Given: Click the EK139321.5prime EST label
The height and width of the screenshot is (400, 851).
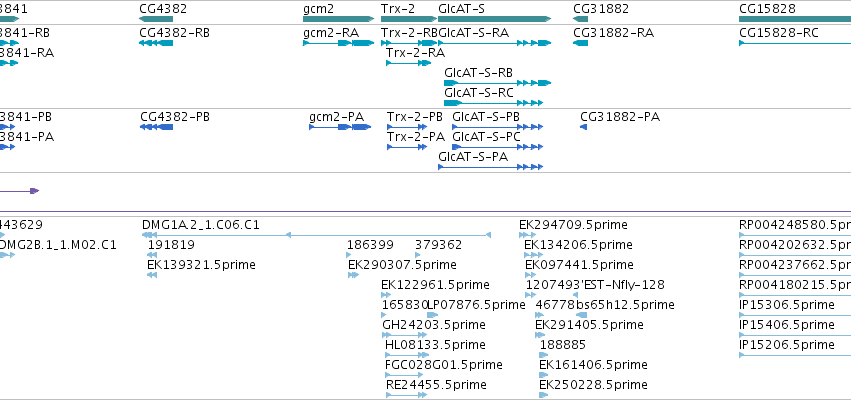Looking at the screenshot, I should (x=201, y=265).
